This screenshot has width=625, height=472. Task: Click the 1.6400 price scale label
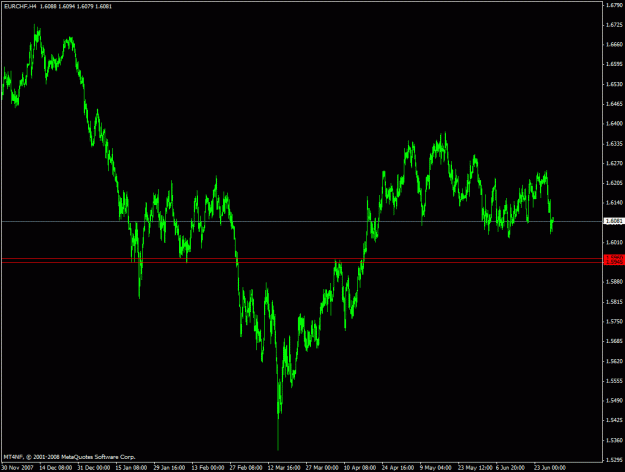point(614,124)
